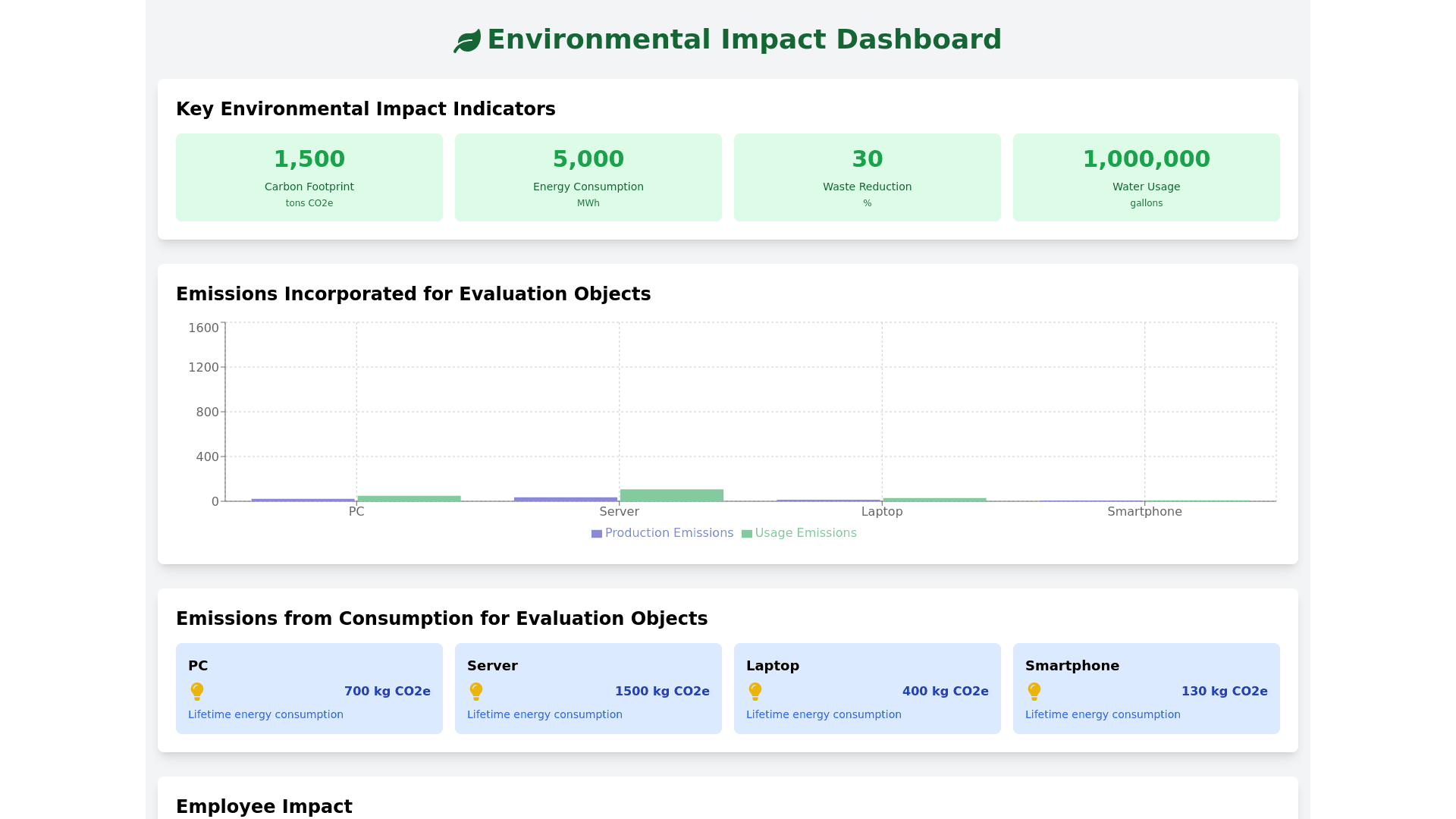Click the green Usage Emissions swatch

click(x=747, y=534)
